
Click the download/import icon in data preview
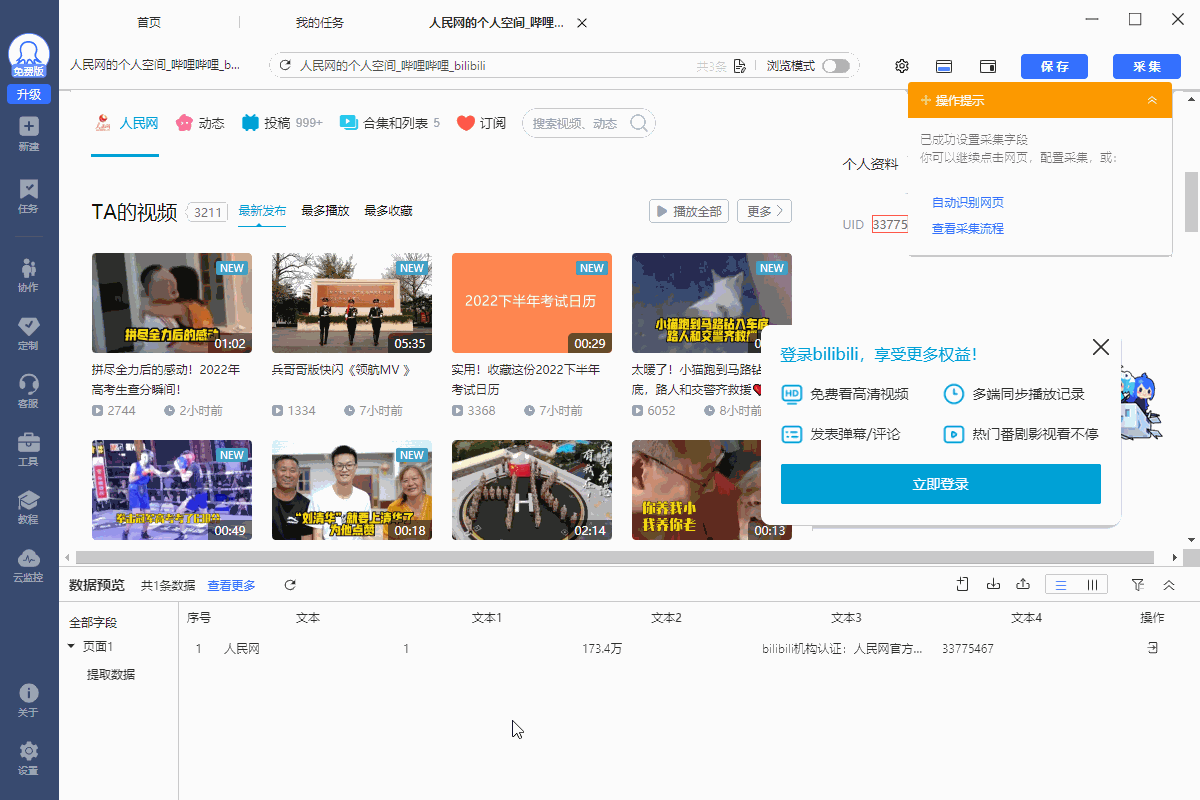[x=993, y=584]
